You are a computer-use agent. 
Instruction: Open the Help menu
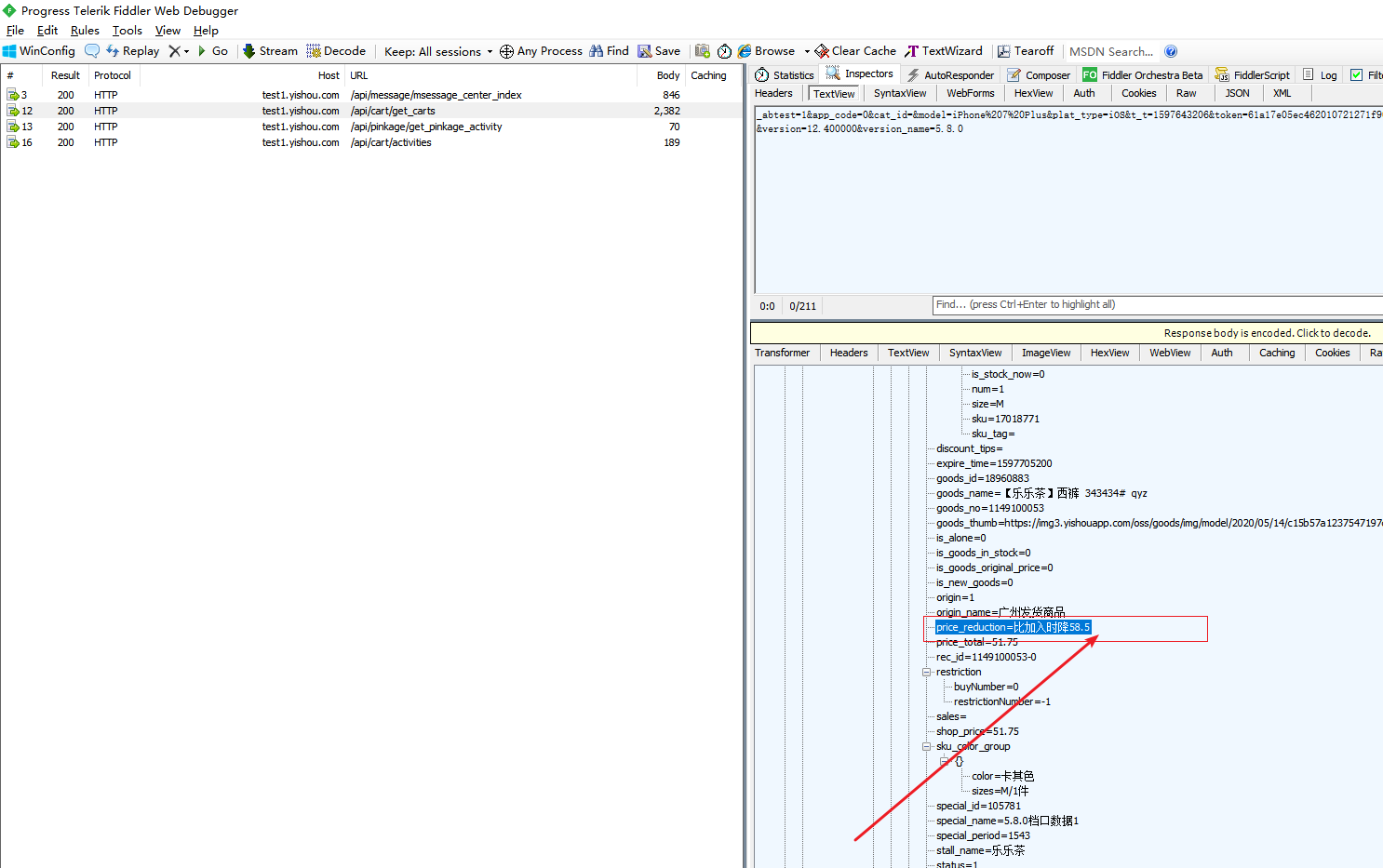206,31
